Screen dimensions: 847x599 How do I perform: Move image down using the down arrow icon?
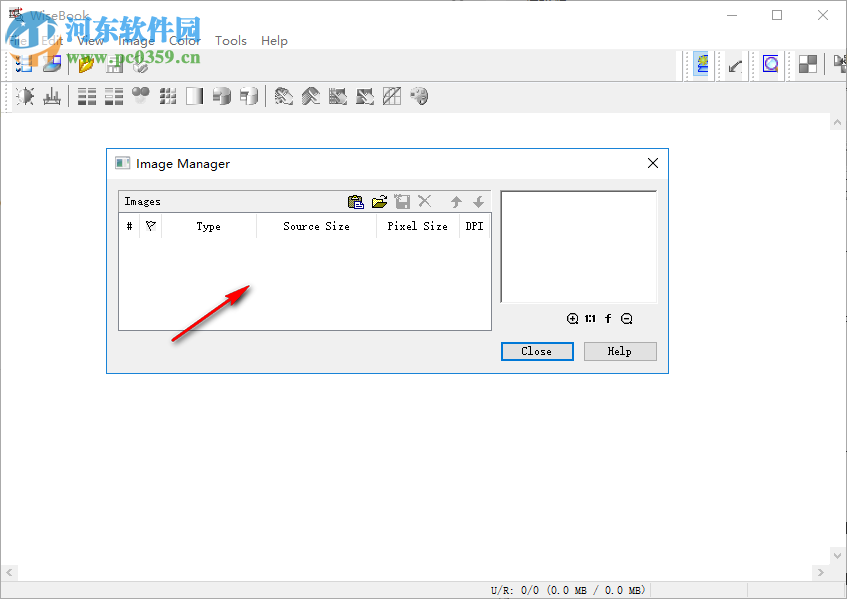[x=478, y=201]
